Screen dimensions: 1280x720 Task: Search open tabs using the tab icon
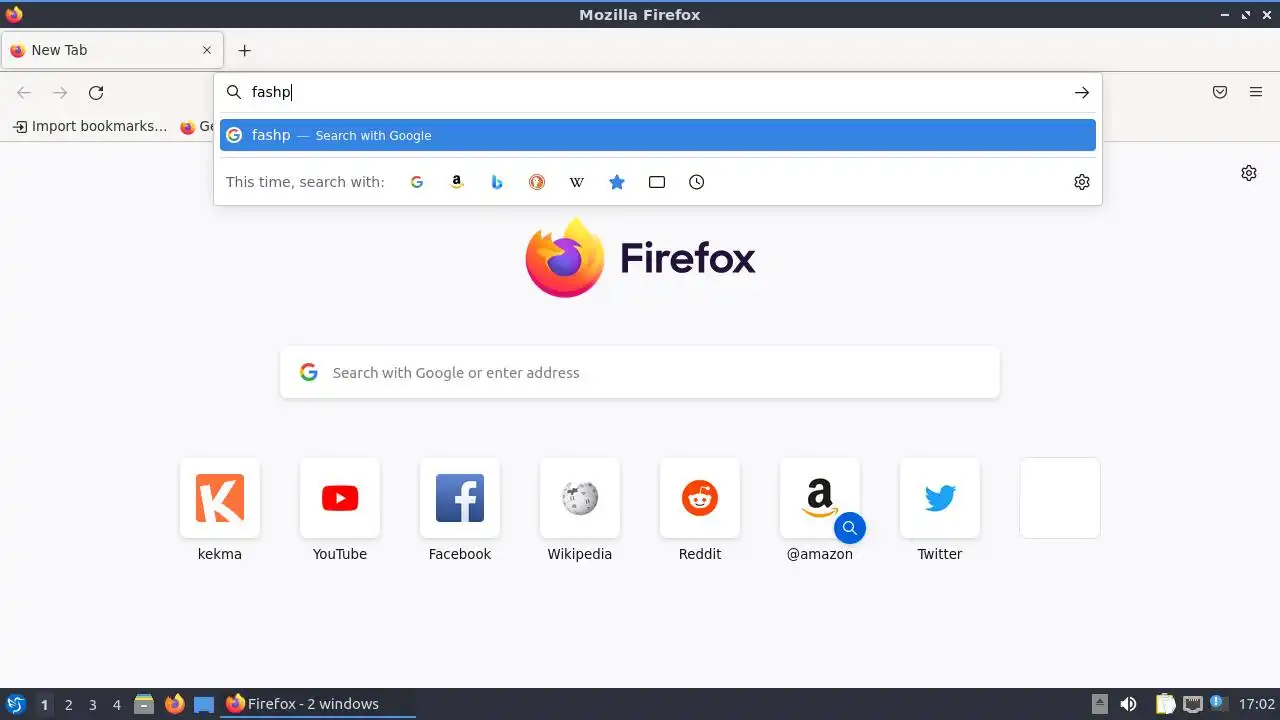[657, 182]
